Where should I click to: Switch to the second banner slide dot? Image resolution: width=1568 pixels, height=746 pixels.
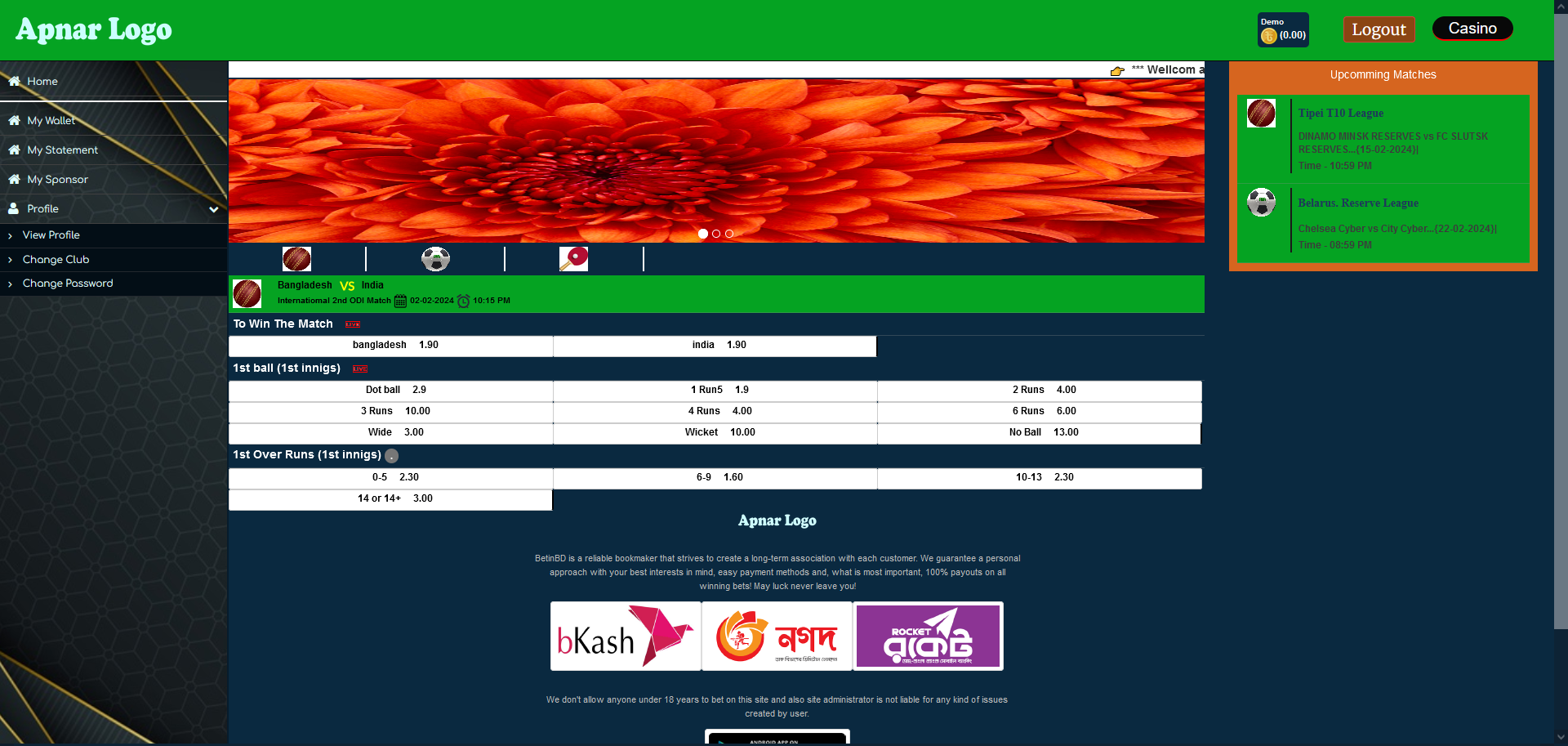click(x=716, y=234)
